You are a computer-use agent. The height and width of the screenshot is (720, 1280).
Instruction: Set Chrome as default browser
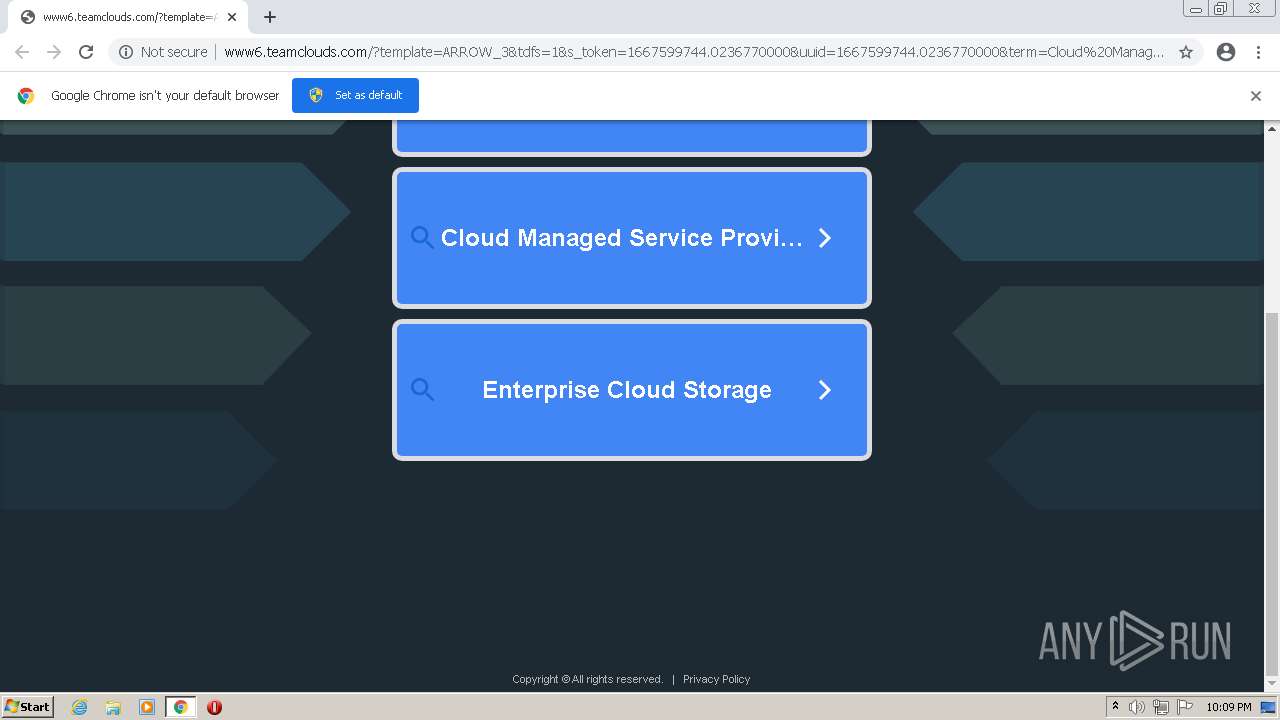355,95
